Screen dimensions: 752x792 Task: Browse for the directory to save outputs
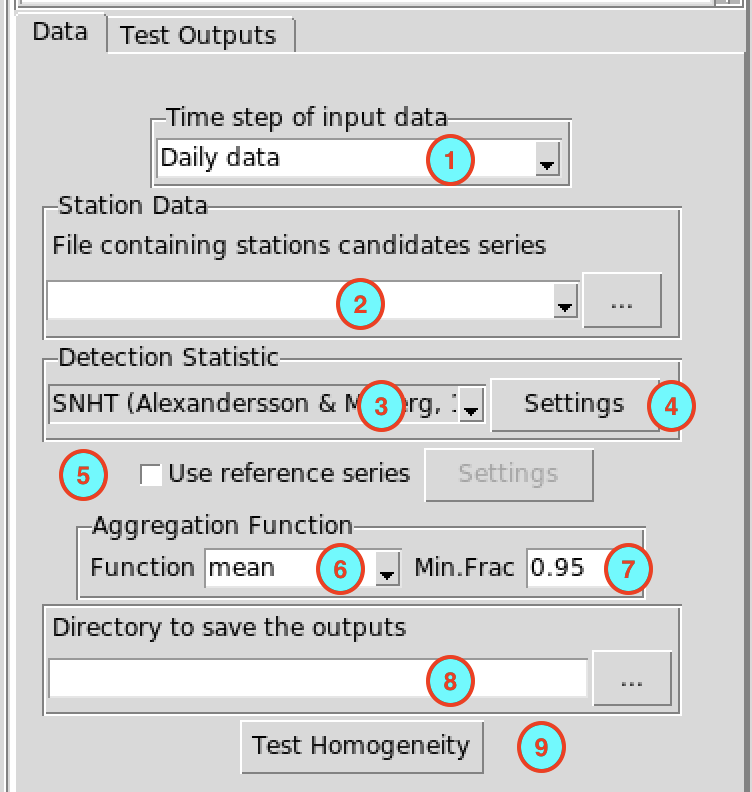click(632, 678)
